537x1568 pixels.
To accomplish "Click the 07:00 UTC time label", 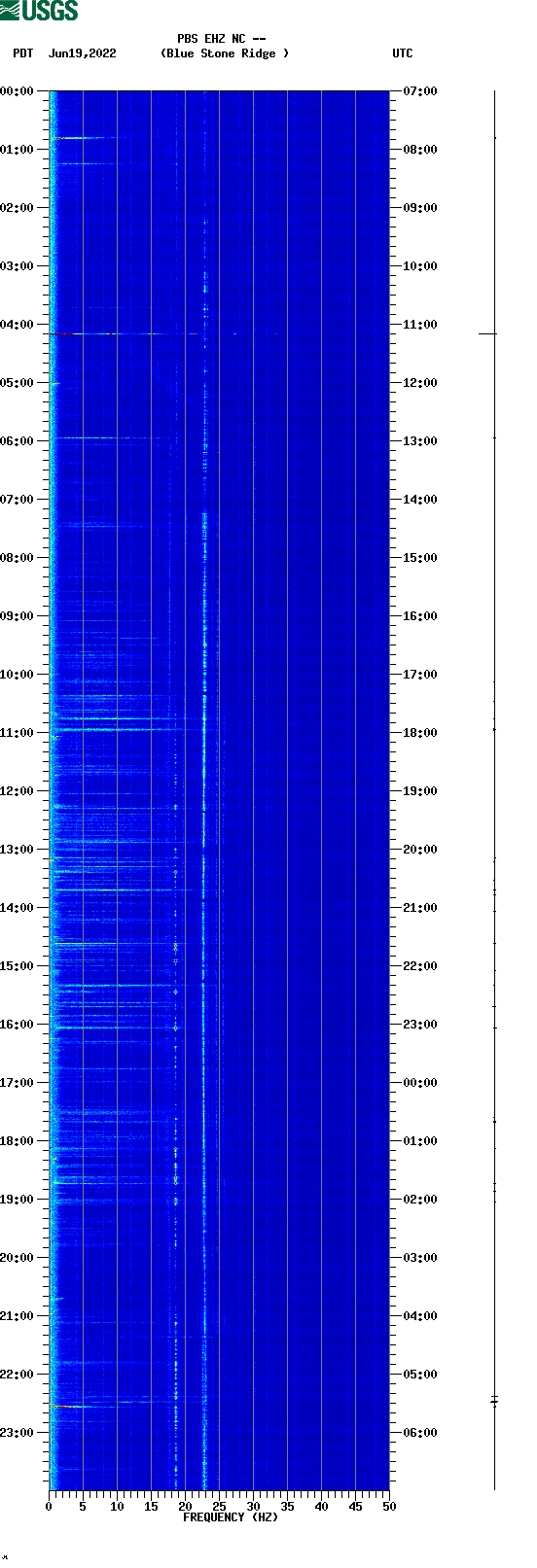I will click(420, 91).
